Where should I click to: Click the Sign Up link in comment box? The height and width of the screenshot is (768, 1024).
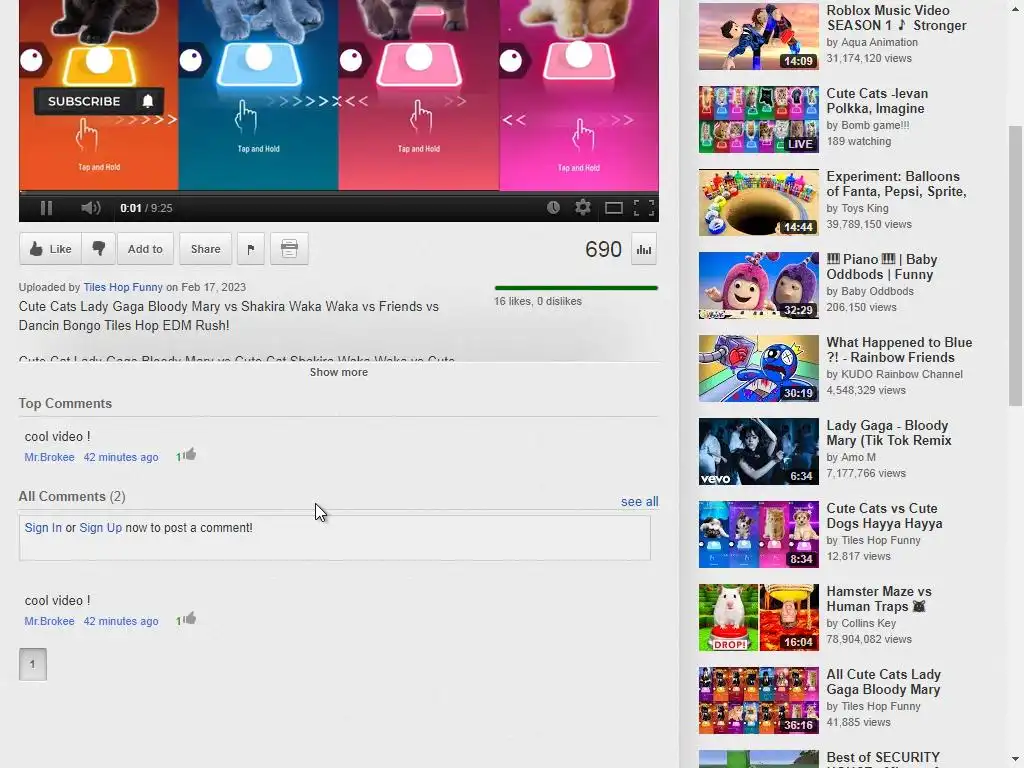101,528
